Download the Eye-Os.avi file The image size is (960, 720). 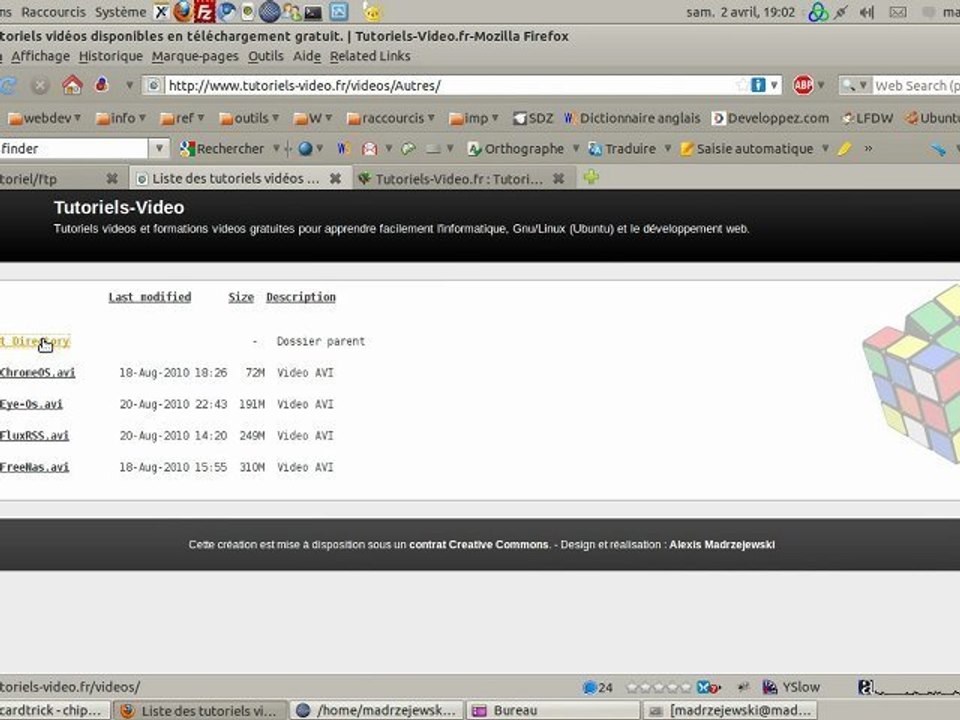click(x=31, y=404)
